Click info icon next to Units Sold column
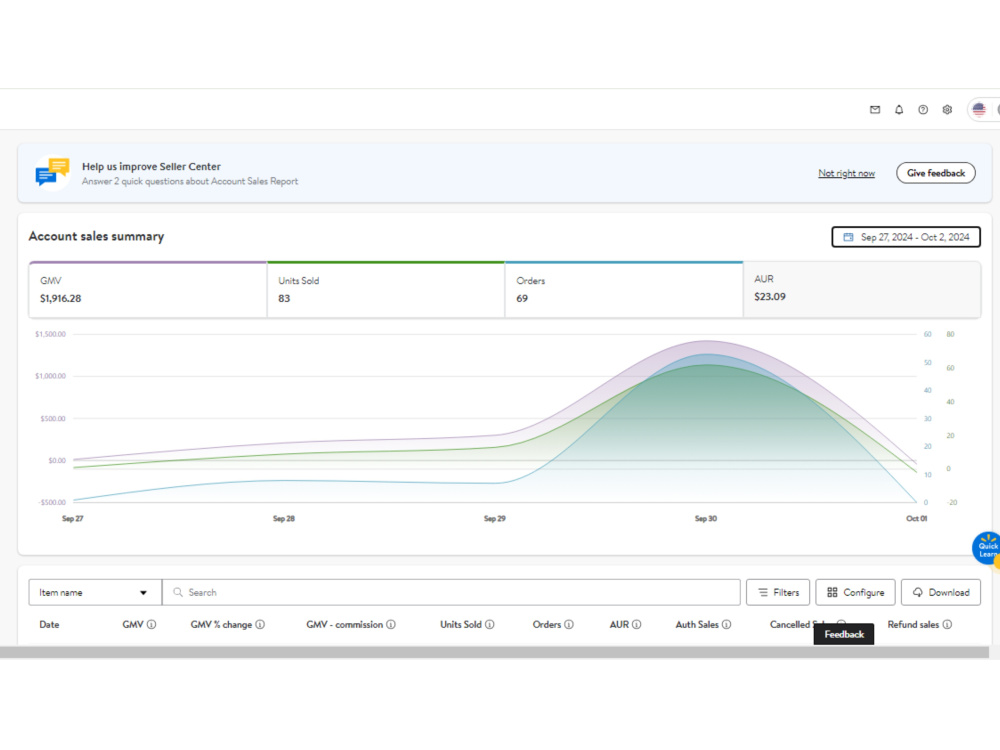Image resolution: width=1000 pixels, height=750 pixels. pyautogui.click(x=489, y=624)
